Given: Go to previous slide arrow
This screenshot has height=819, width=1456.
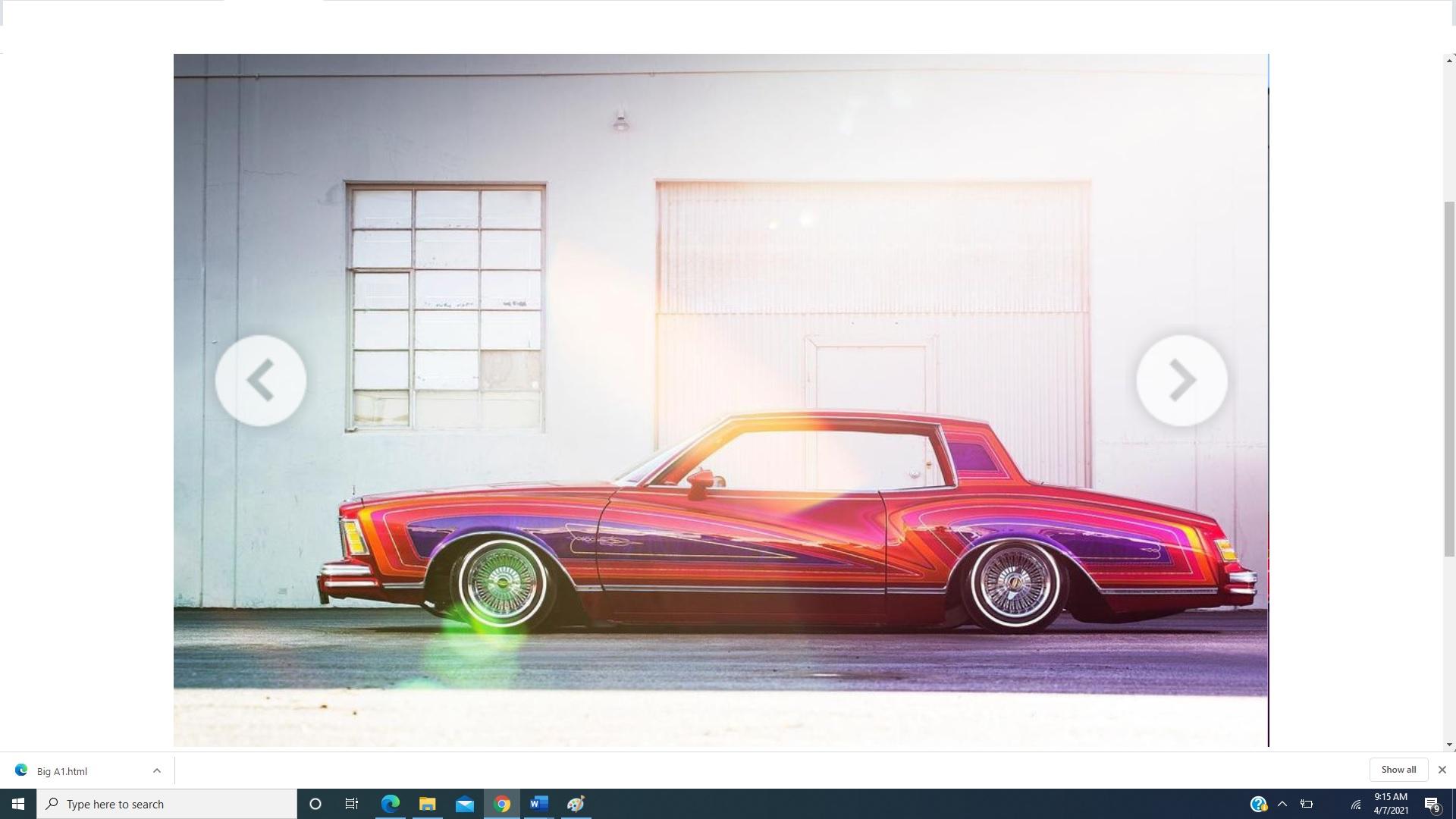Looking at the screenshot, I should pyautogui.click(x=260, y=381).
